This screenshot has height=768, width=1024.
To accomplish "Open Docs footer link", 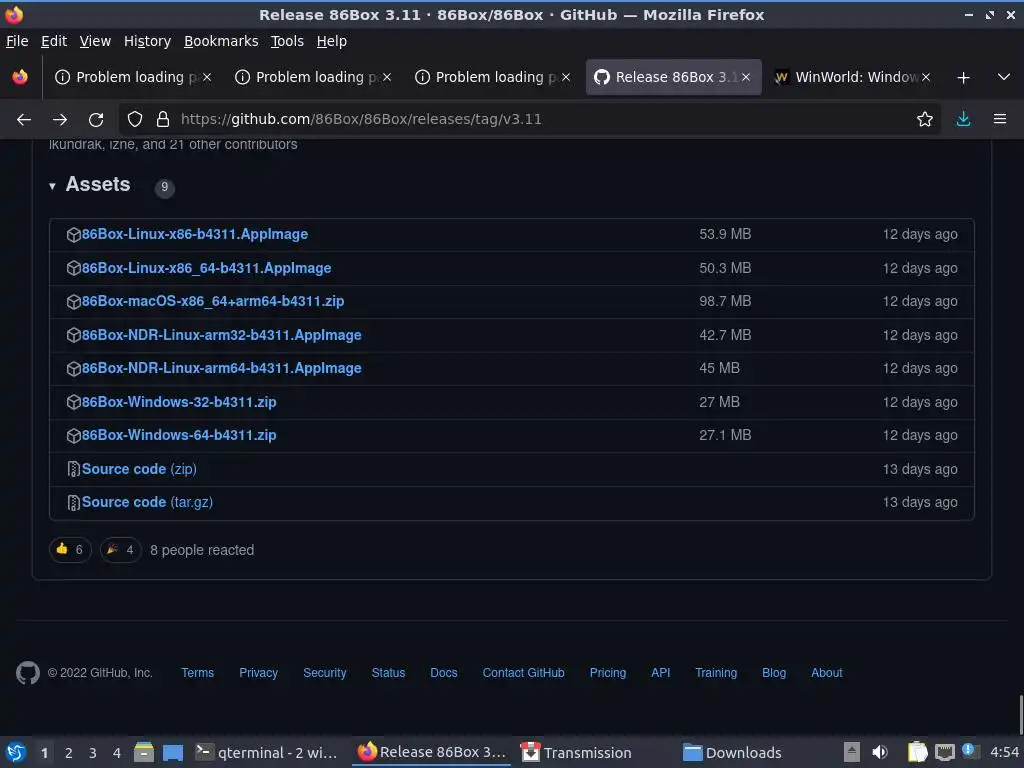I will 443,673.
